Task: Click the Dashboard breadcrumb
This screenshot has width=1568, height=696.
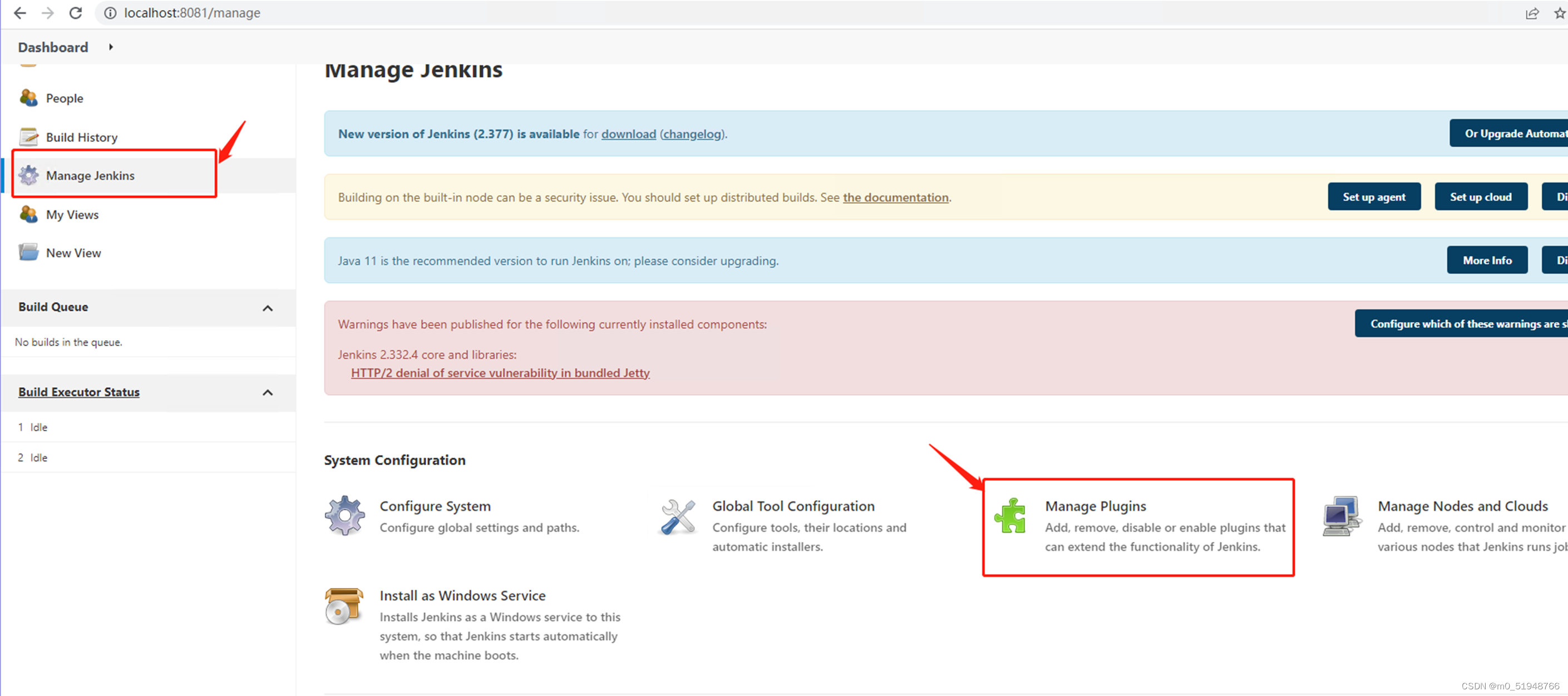Action: tap(53, 47)
